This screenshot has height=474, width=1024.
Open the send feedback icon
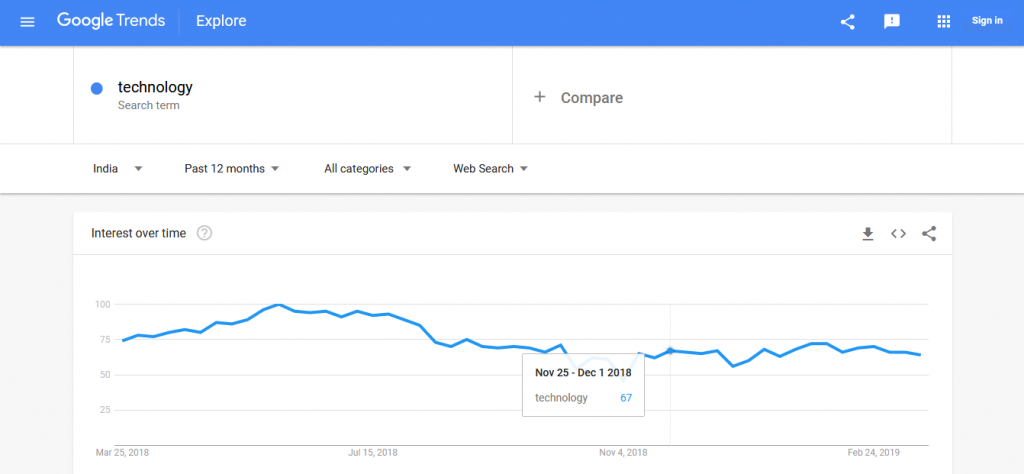(x=891, y=22)
